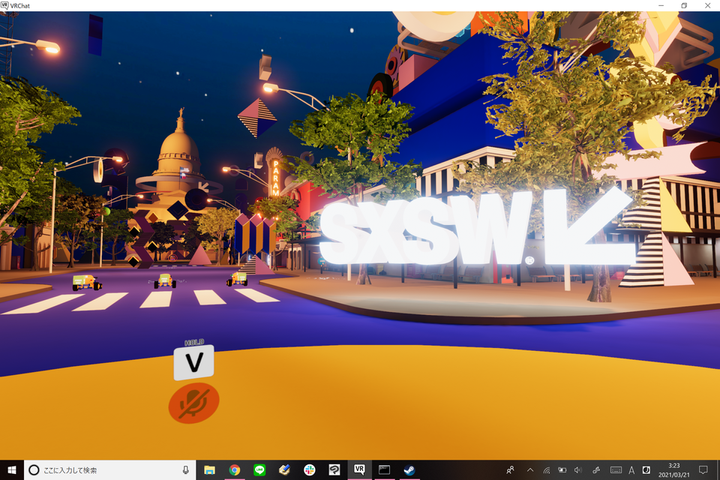Minimize the VRChat window
Image resolution: width=720 pixels, height=480 pixels.
click(x=661, y=6)
